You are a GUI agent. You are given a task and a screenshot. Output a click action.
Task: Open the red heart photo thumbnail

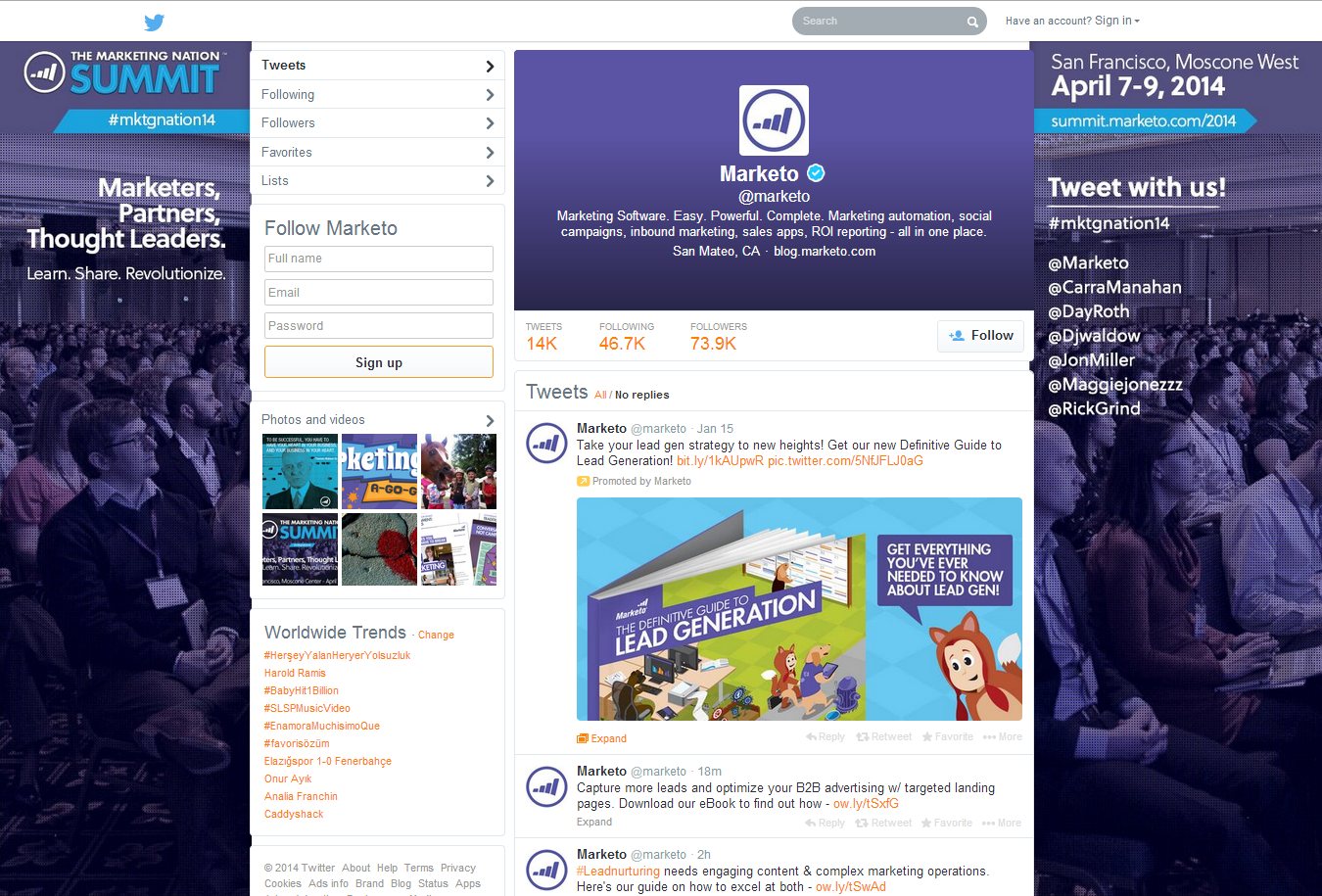click(x=380, y=549)
